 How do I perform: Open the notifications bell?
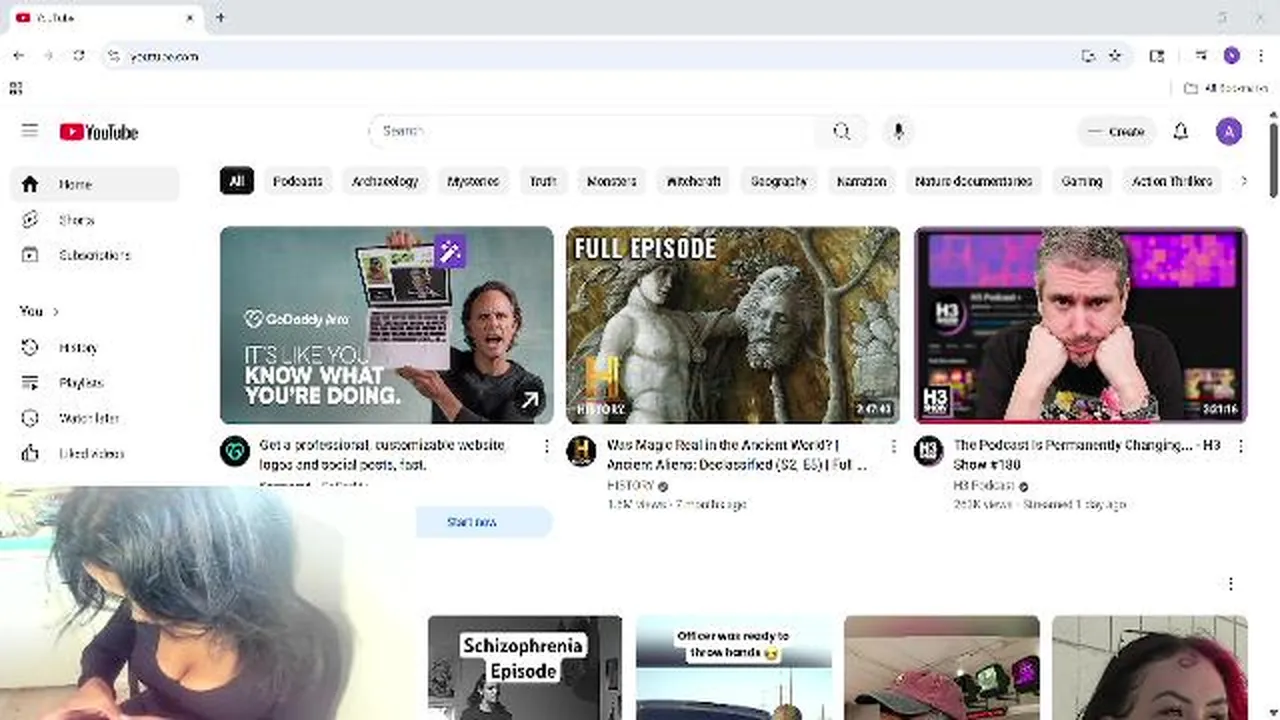[1180, 131]
